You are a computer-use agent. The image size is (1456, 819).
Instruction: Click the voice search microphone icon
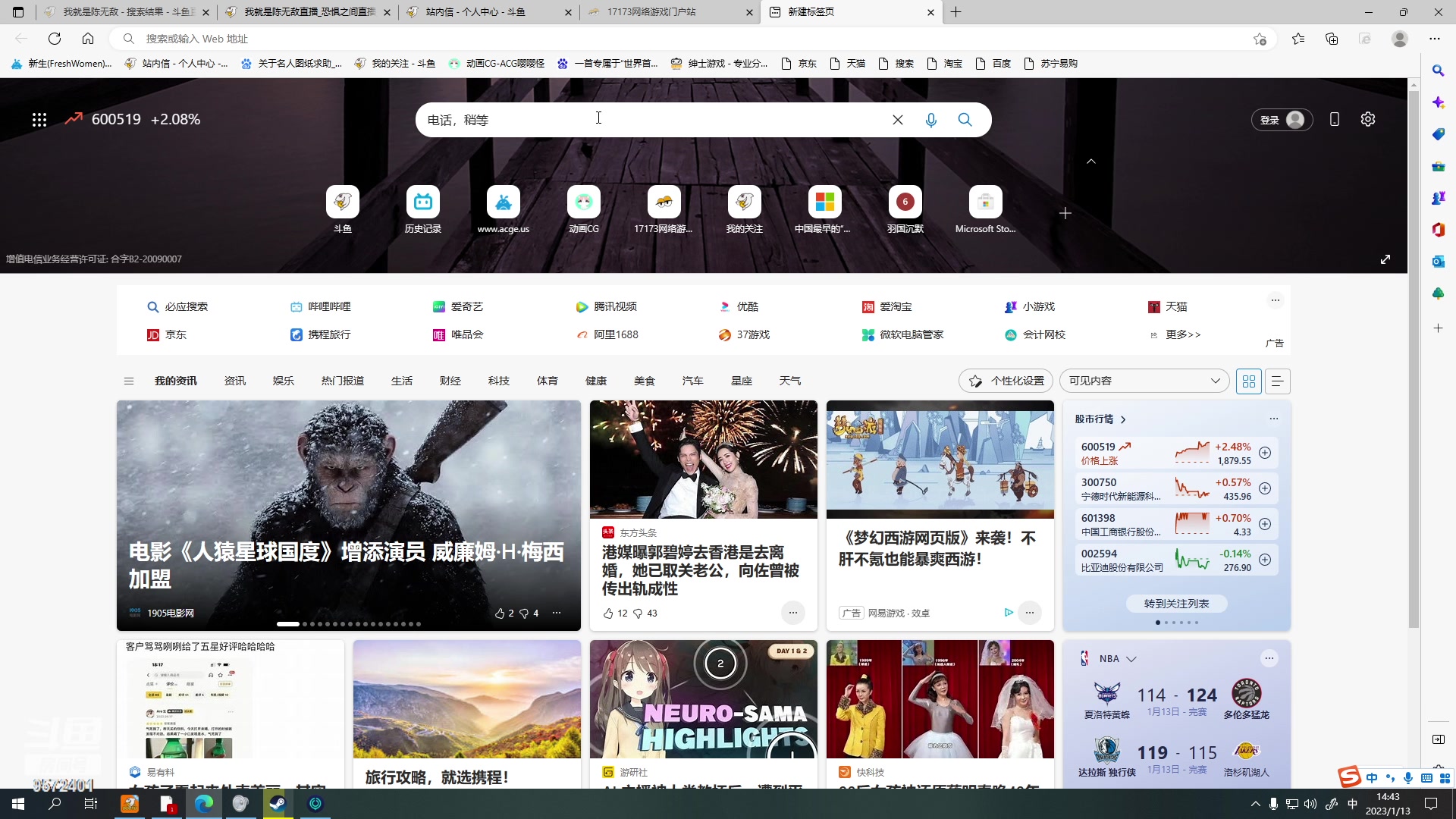tap(931, 120)
